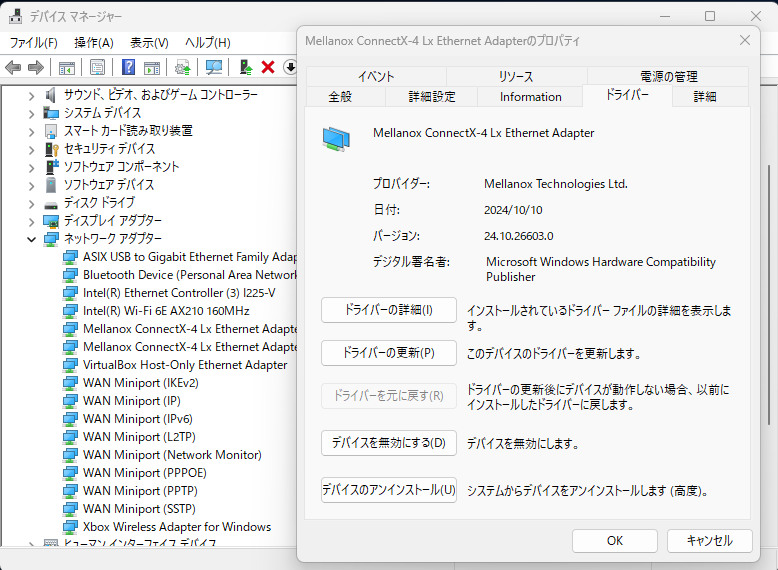
Task: Open the 操作(A) menu
Action: tap(94, 43)
